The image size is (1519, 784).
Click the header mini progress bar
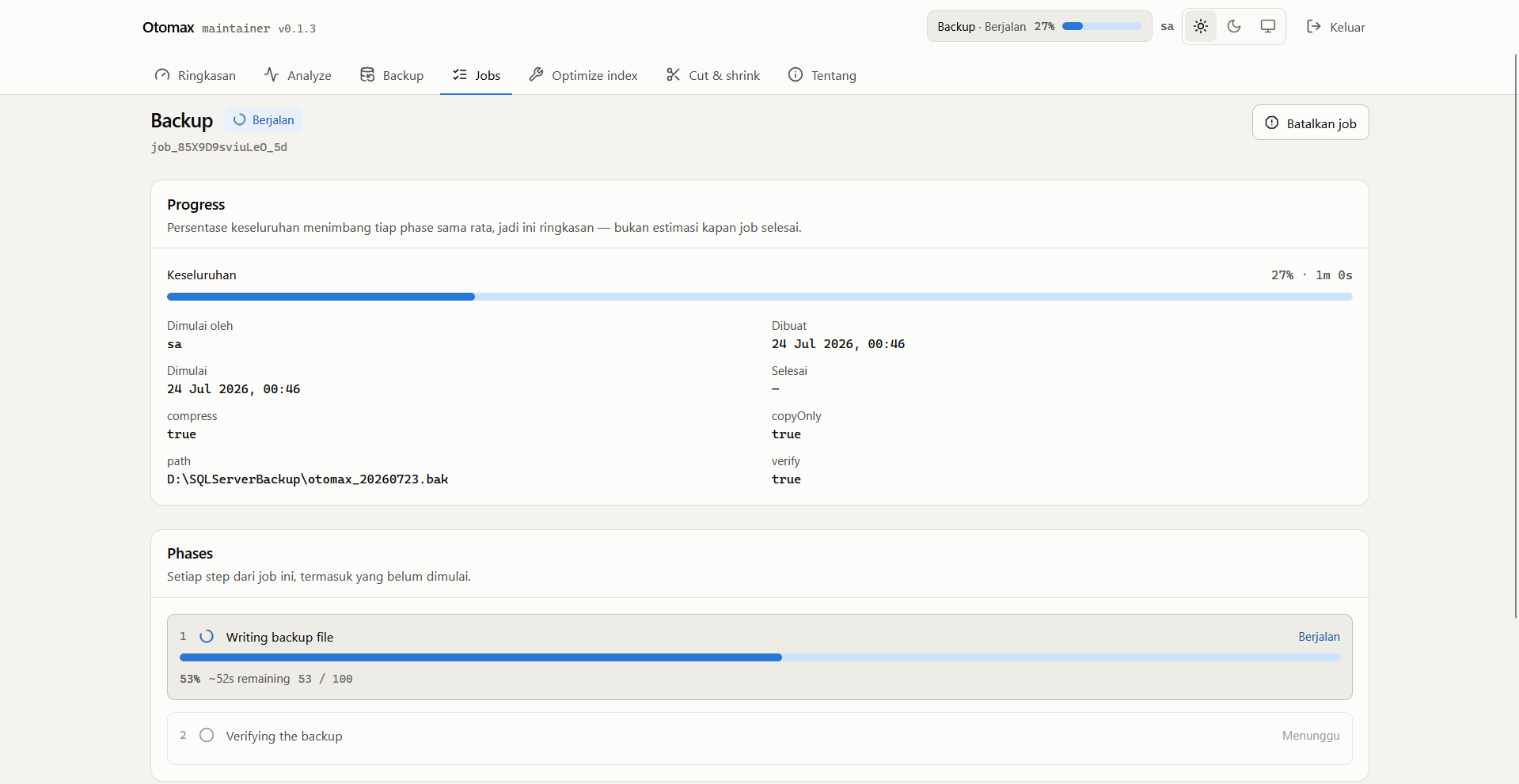(1102, 26)
